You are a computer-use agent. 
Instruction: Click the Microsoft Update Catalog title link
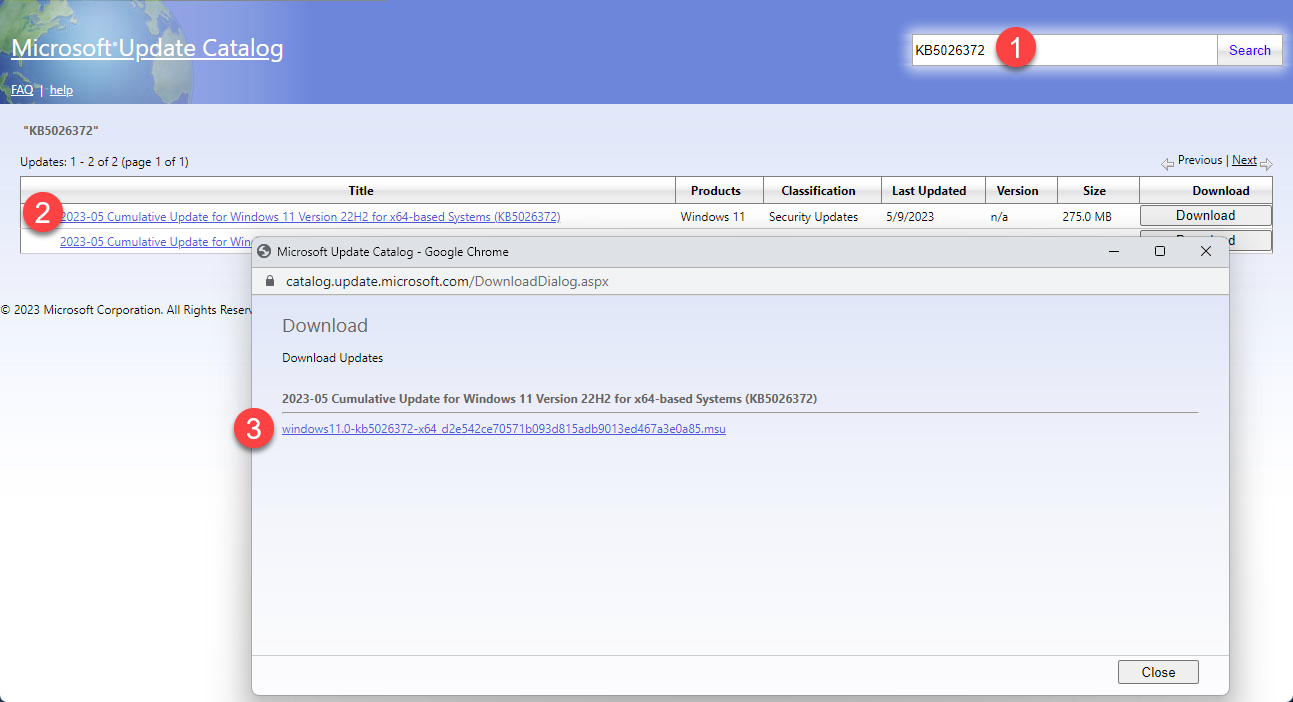[147, 48]
